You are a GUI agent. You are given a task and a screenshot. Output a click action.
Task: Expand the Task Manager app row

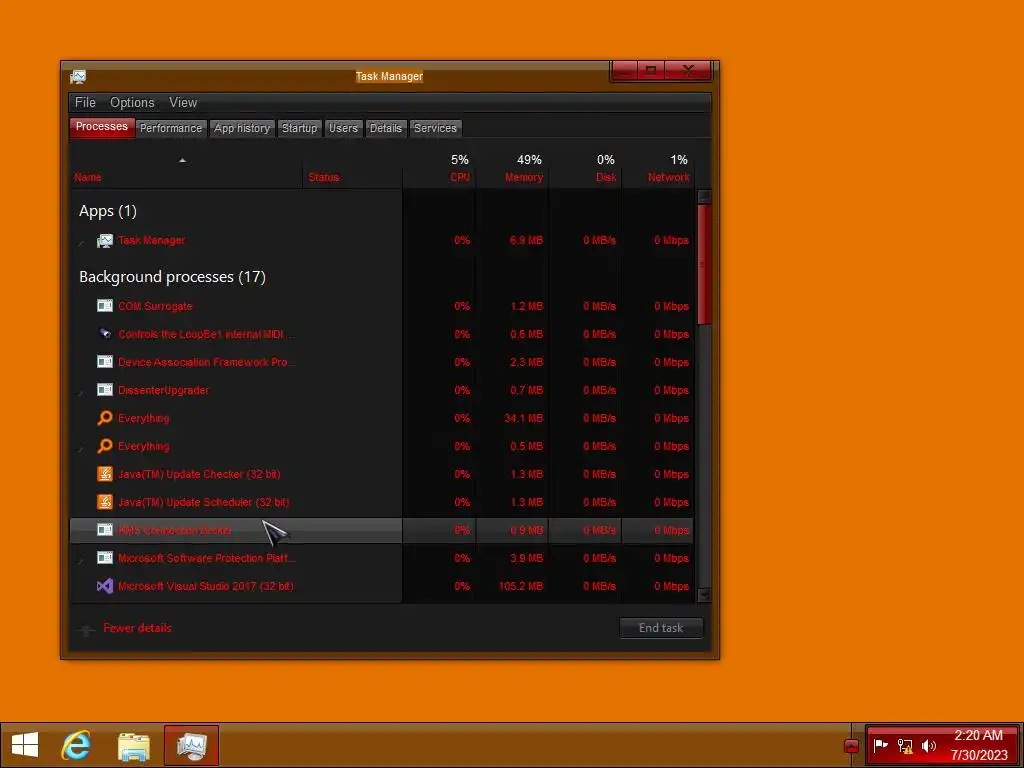(82, 242)
